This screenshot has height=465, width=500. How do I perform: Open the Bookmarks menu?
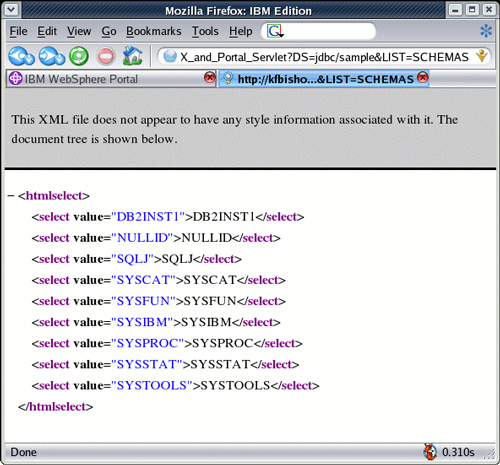(x=153, y=31)
